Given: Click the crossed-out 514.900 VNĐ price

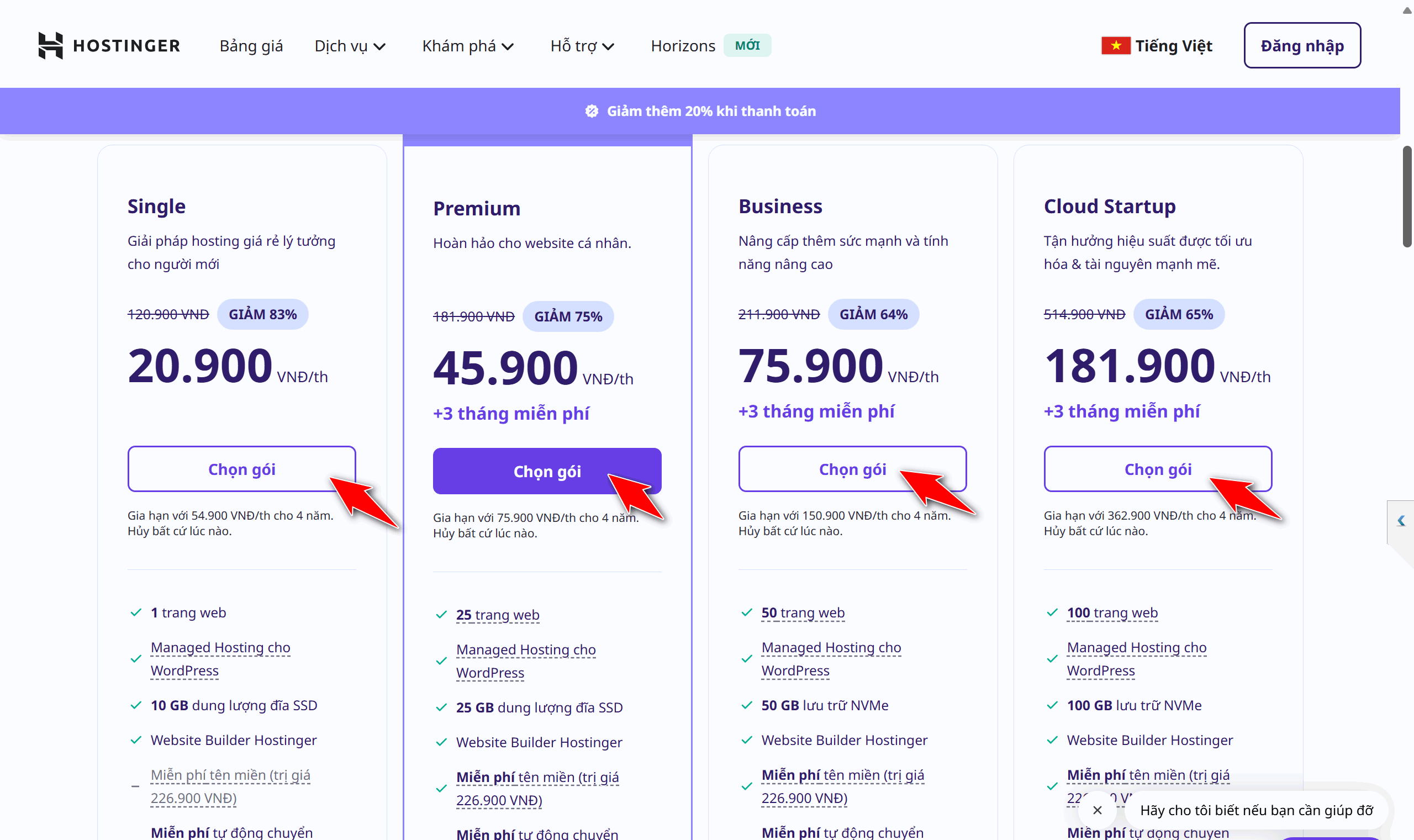Looking at the screenshot, I should pos(1084,315).
